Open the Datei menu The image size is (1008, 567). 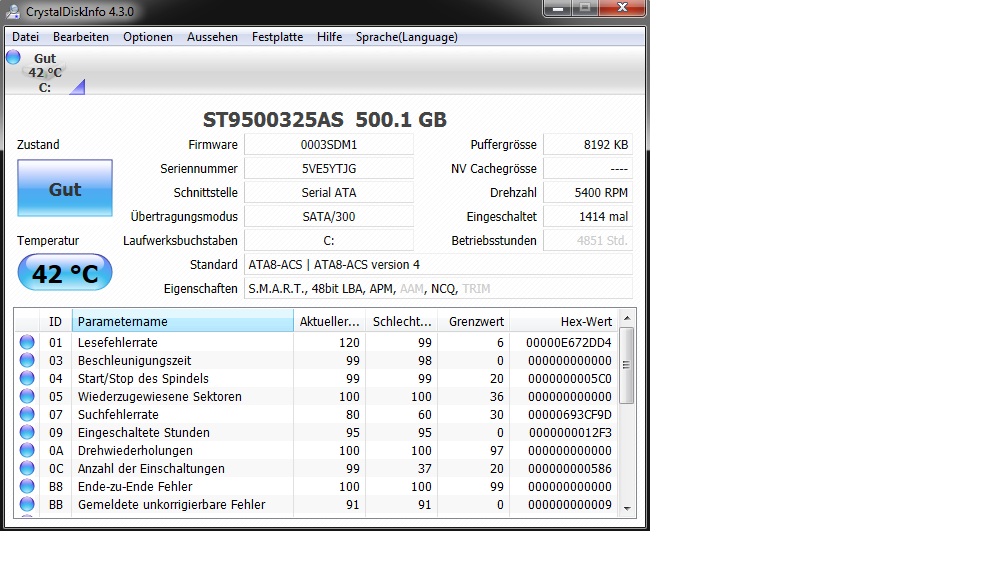point(26,37)
